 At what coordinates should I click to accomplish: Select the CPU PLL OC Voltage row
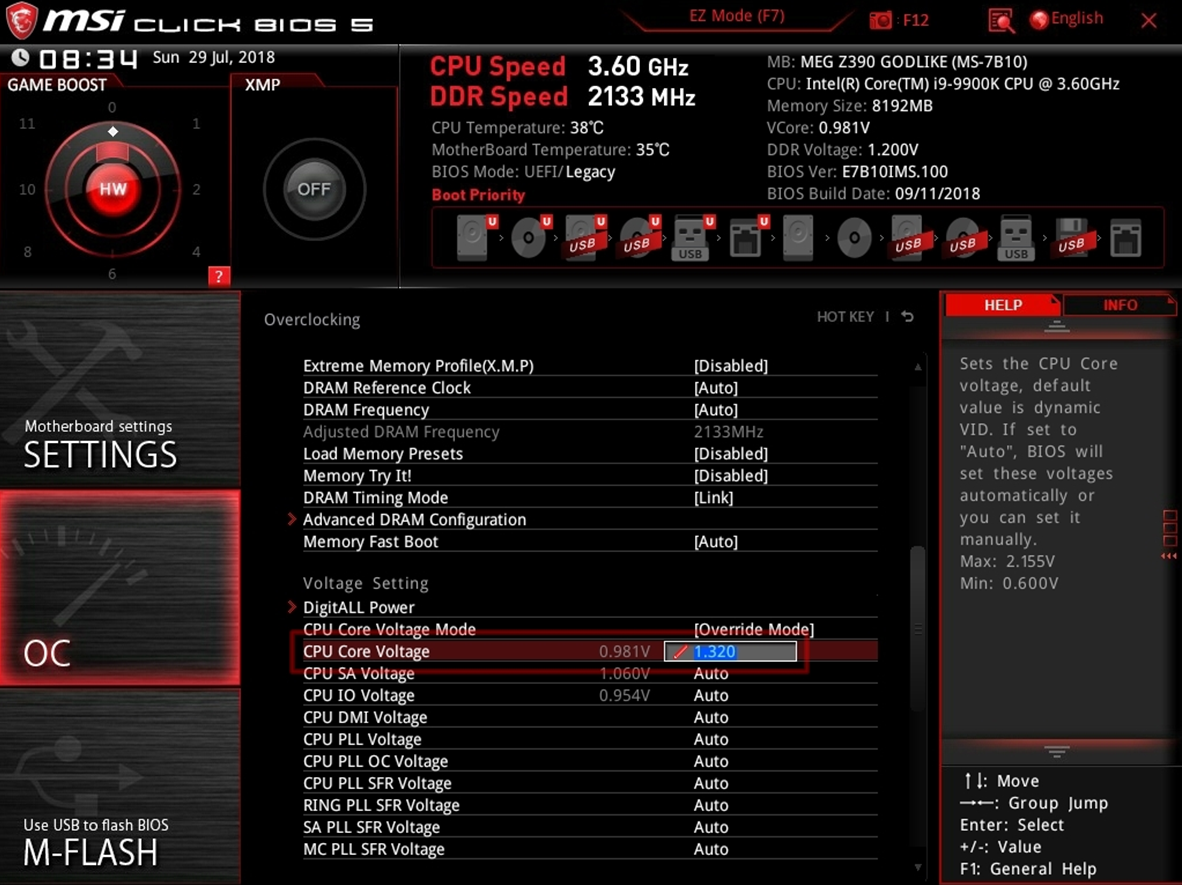pyautogui.click(x=590, y=761)
